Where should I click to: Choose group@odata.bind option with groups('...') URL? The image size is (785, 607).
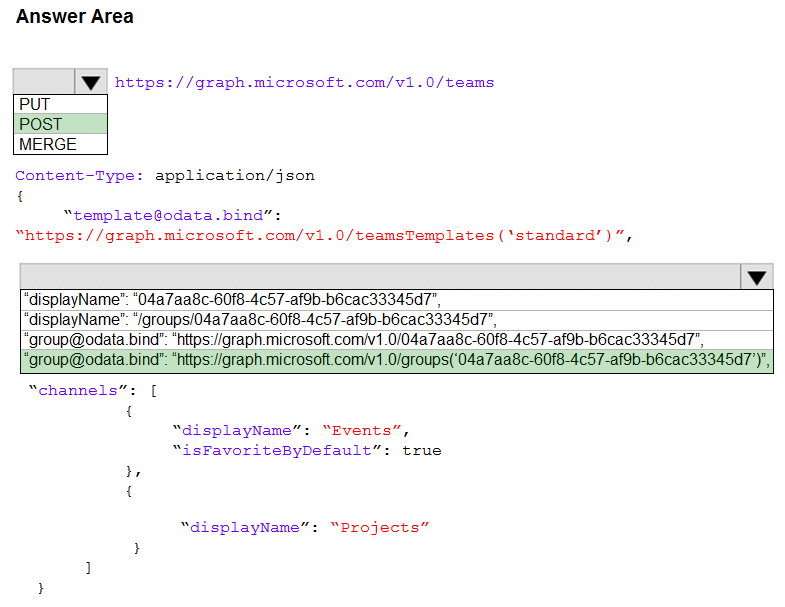point(397,360)
